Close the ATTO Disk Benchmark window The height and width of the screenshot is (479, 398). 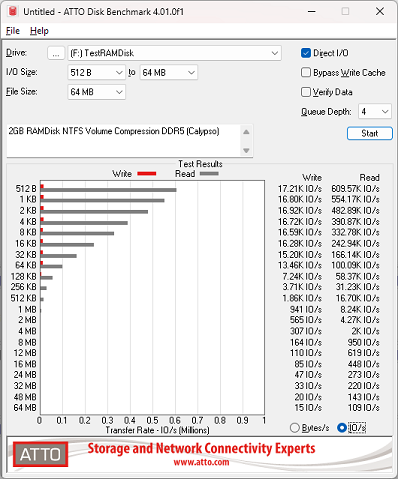click(x=380, y=11)
